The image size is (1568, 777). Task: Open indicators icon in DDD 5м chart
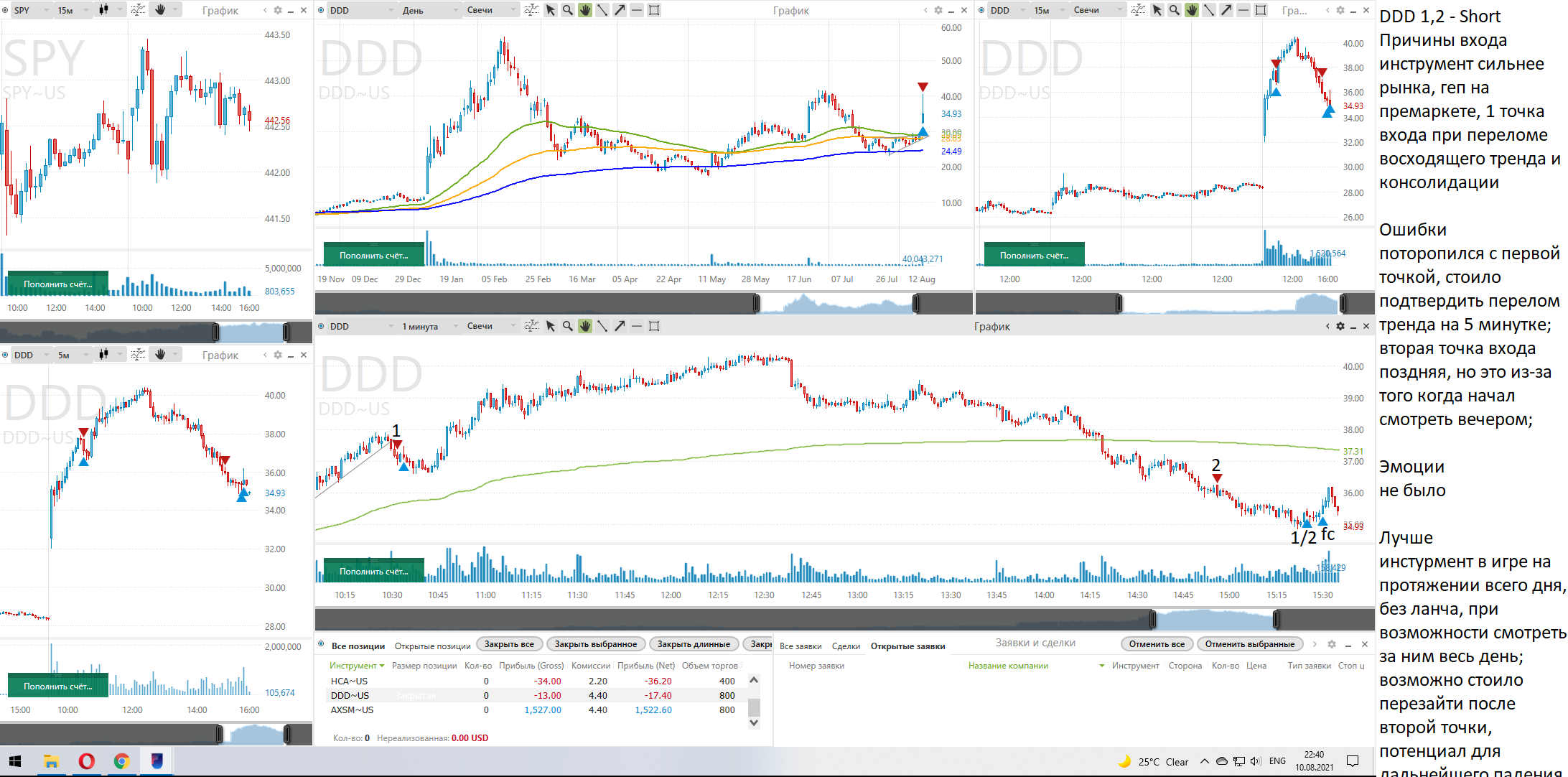coord(138,355)
